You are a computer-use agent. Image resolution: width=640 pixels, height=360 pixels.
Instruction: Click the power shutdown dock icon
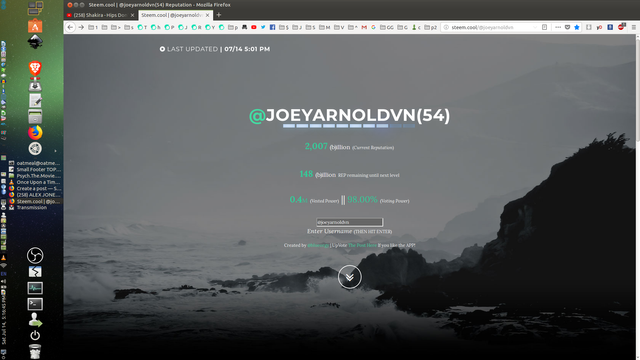[35, 335]
